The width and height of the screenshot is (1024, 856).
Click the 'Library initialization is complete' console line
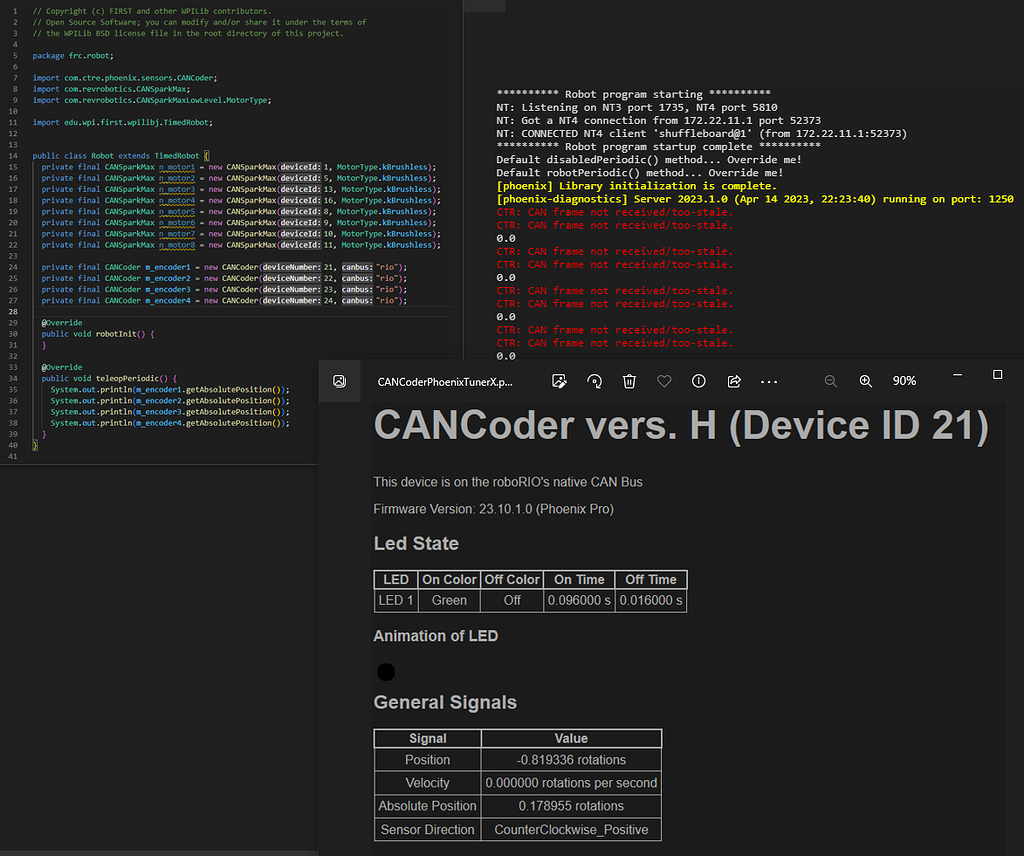[636, 186]
